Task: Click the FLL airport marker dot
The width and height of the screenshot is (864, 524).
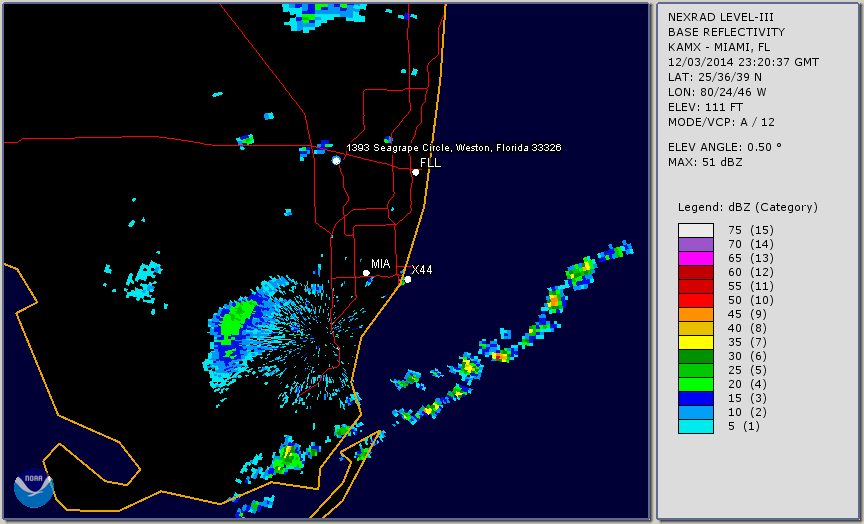Action: point(415,172)
